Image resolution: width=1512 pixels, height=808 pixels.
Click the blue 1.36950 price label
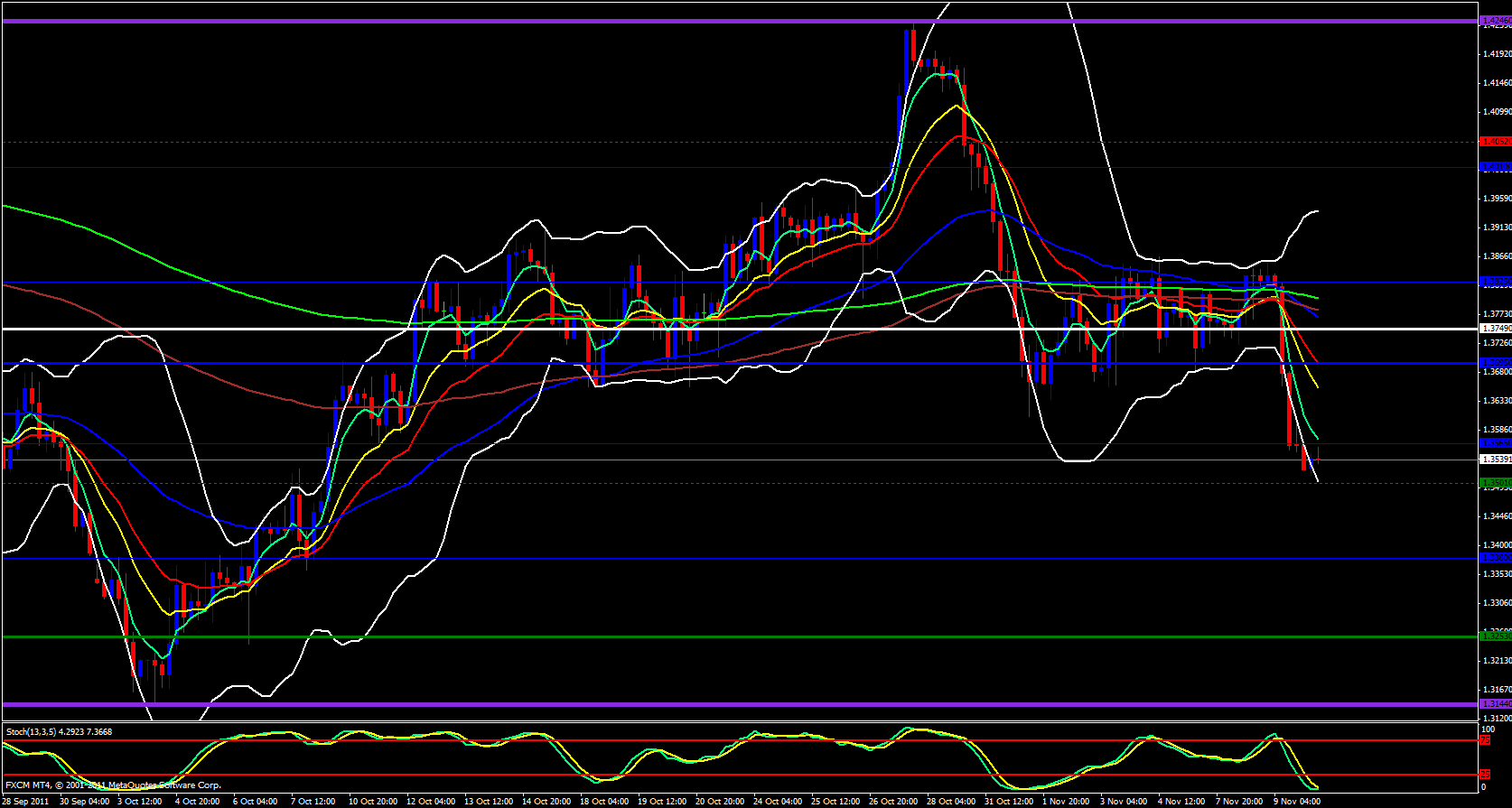[x=1495, y=362]
